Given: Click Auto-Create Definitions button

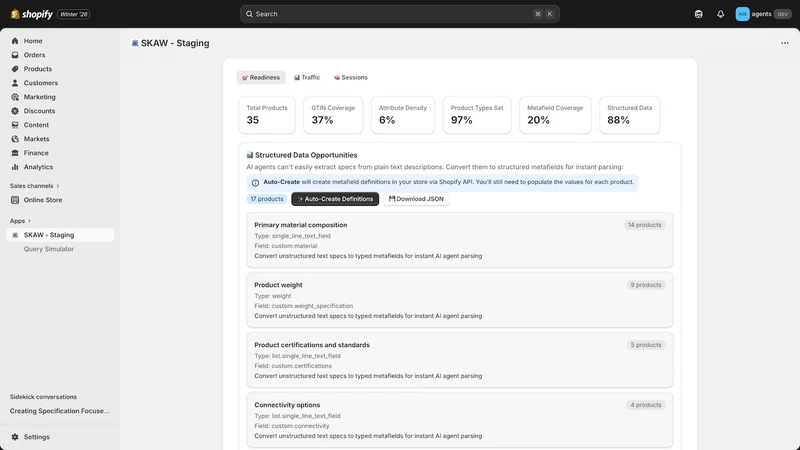Looking at the screenshot, I should pyautogui.click(x=335, y=199).
